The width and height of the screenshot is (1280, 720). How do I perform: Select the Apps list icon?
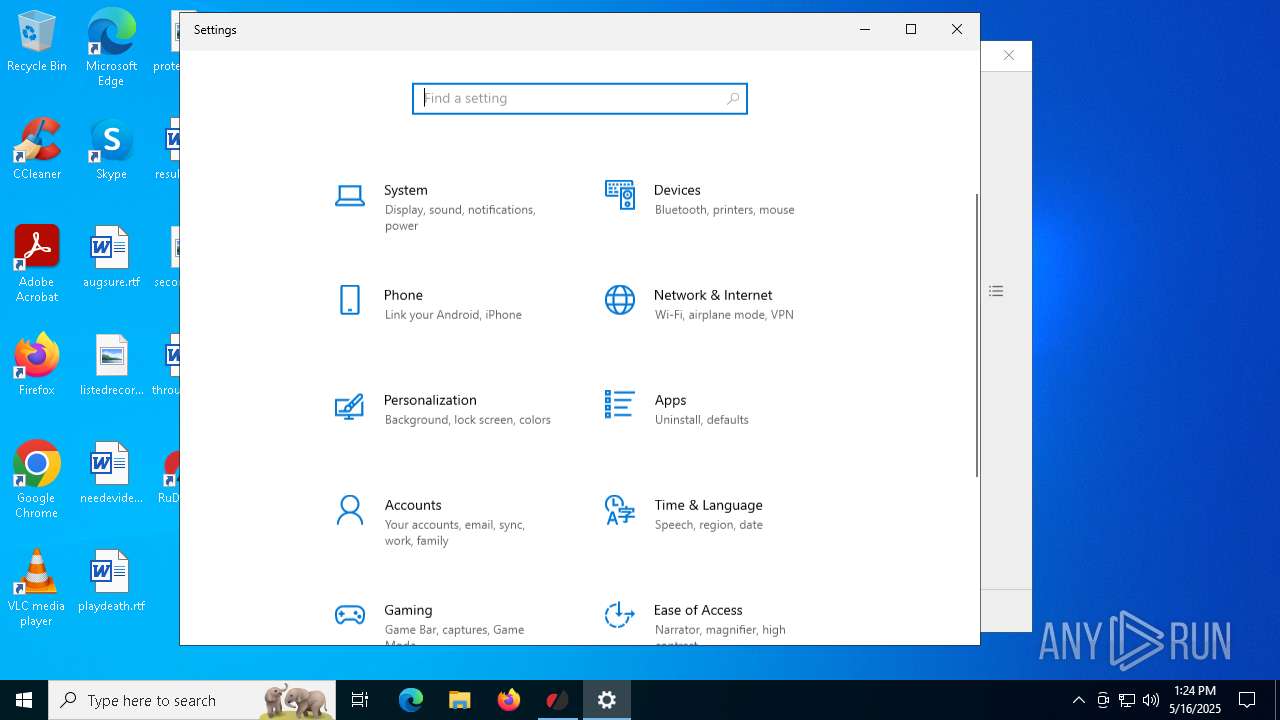619,405
